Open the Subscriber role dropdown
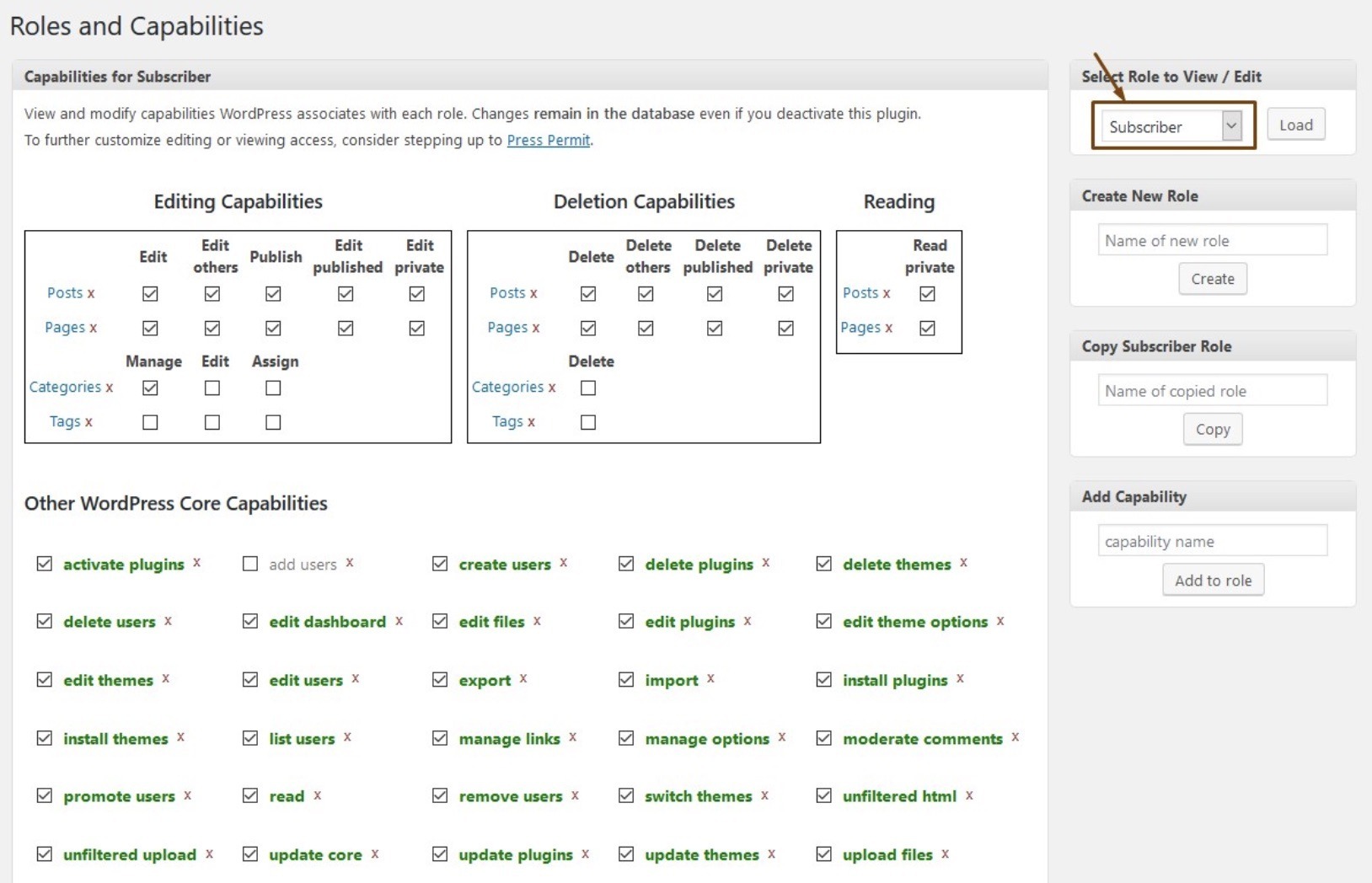Screen dimensions: 1372x883 point(1172,126)
